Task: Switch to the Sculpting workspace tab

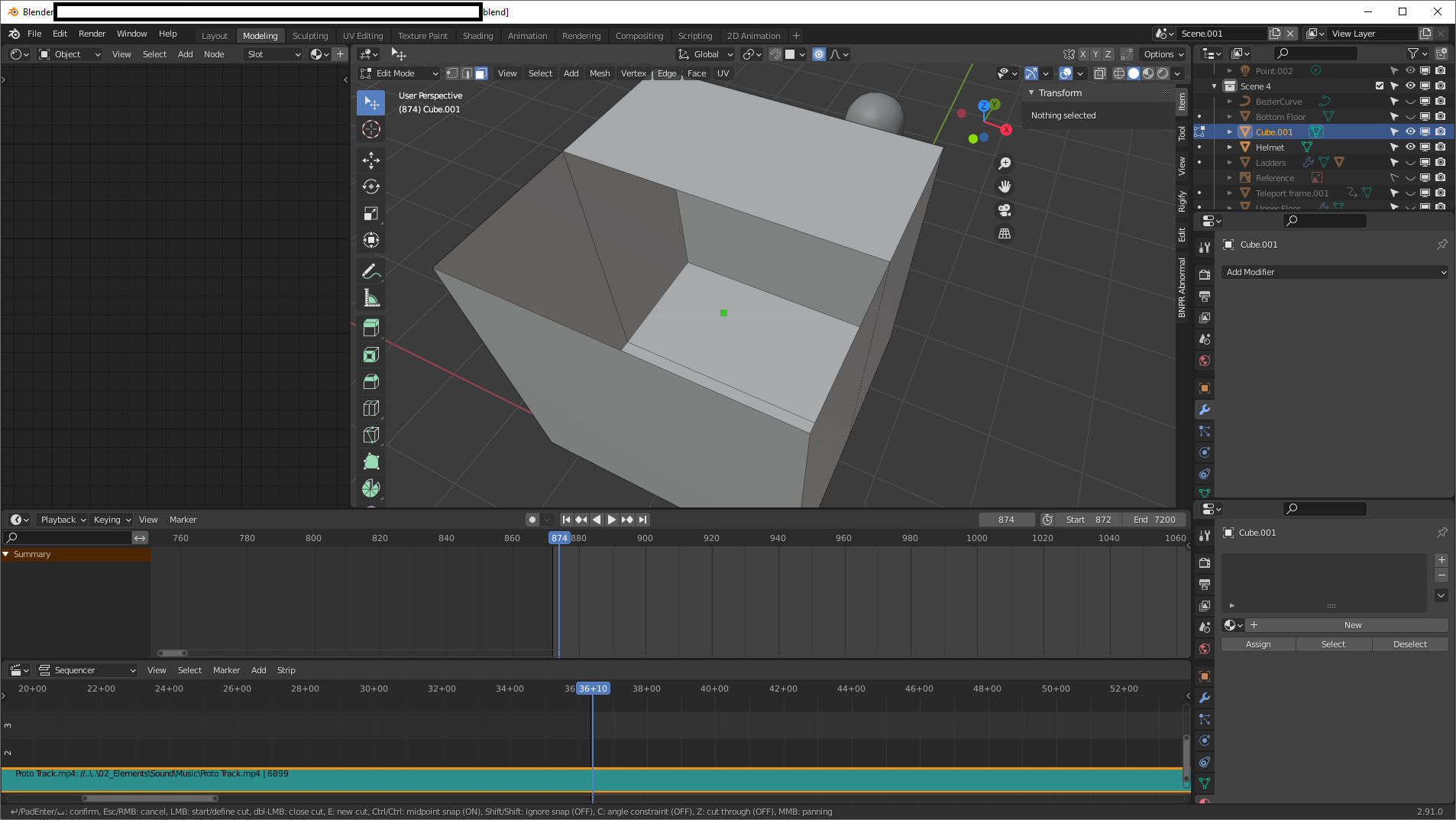Action: click(x=310, y=36)
